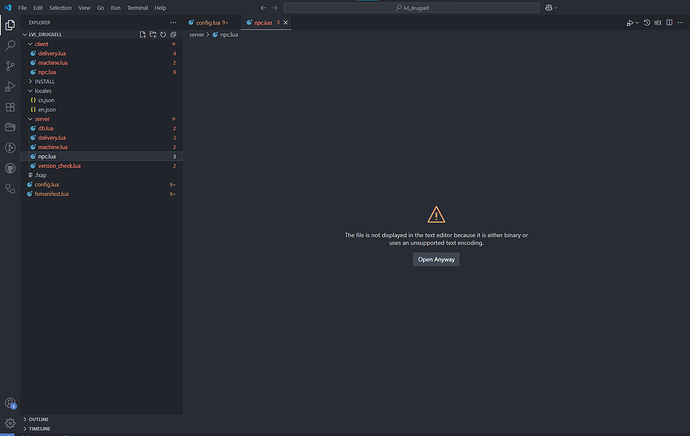The height and width of the screenshot is (436, 690).
Task: Collapse the client folder
Action: tap(42, 44)
